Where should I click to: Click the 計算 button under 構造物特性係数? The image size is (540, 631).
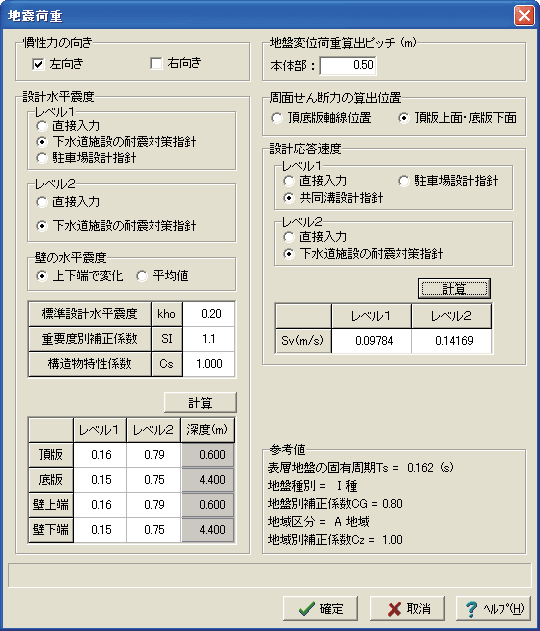200,402
